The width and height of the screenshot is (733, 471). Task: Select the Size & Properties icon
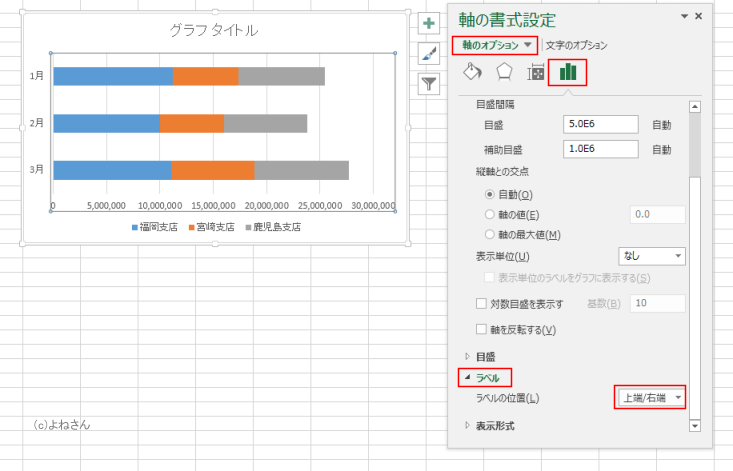pyautogui.click(x=536, y=72)
